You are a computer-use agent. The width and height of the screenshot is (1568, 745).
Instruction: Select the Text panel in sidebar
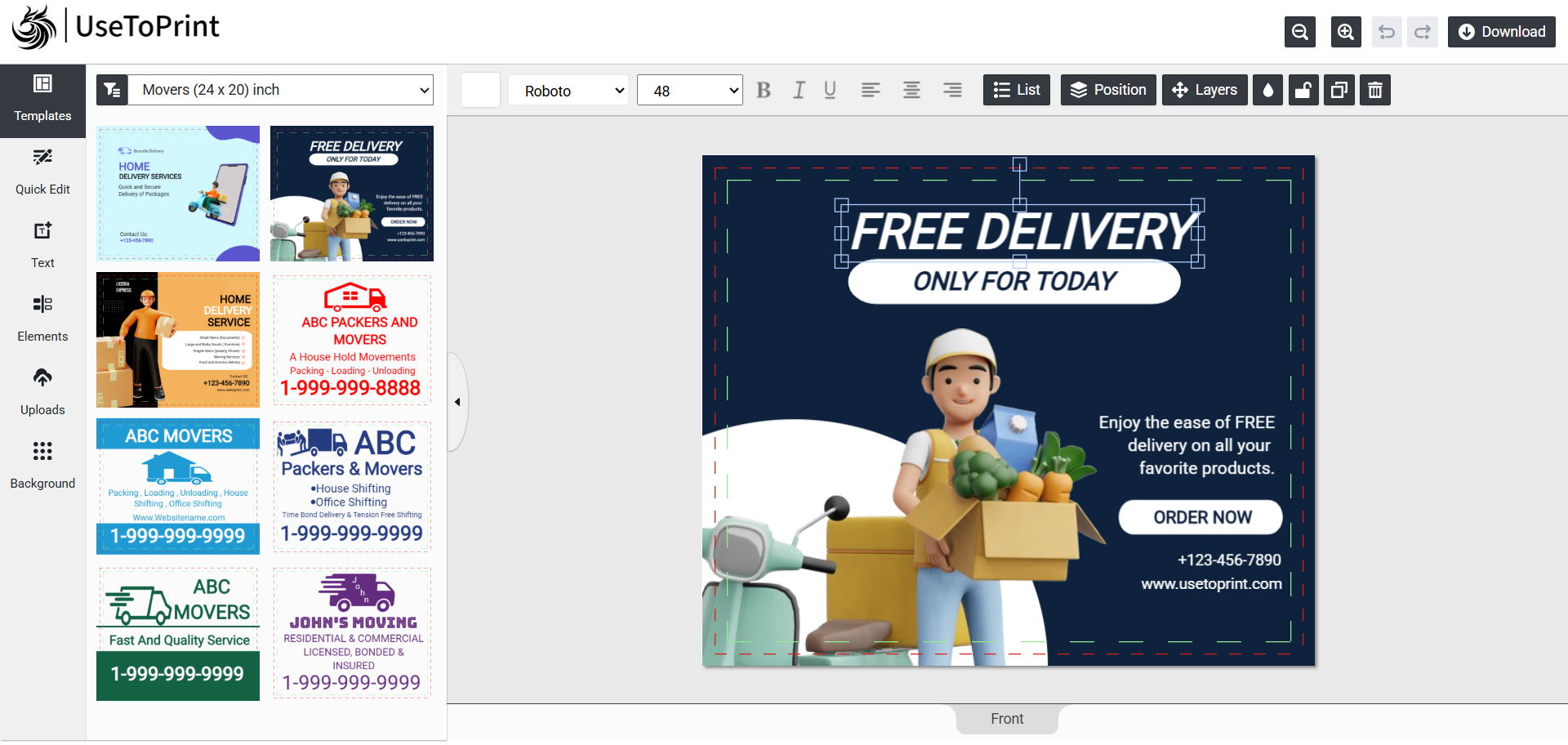pos(42,243)
